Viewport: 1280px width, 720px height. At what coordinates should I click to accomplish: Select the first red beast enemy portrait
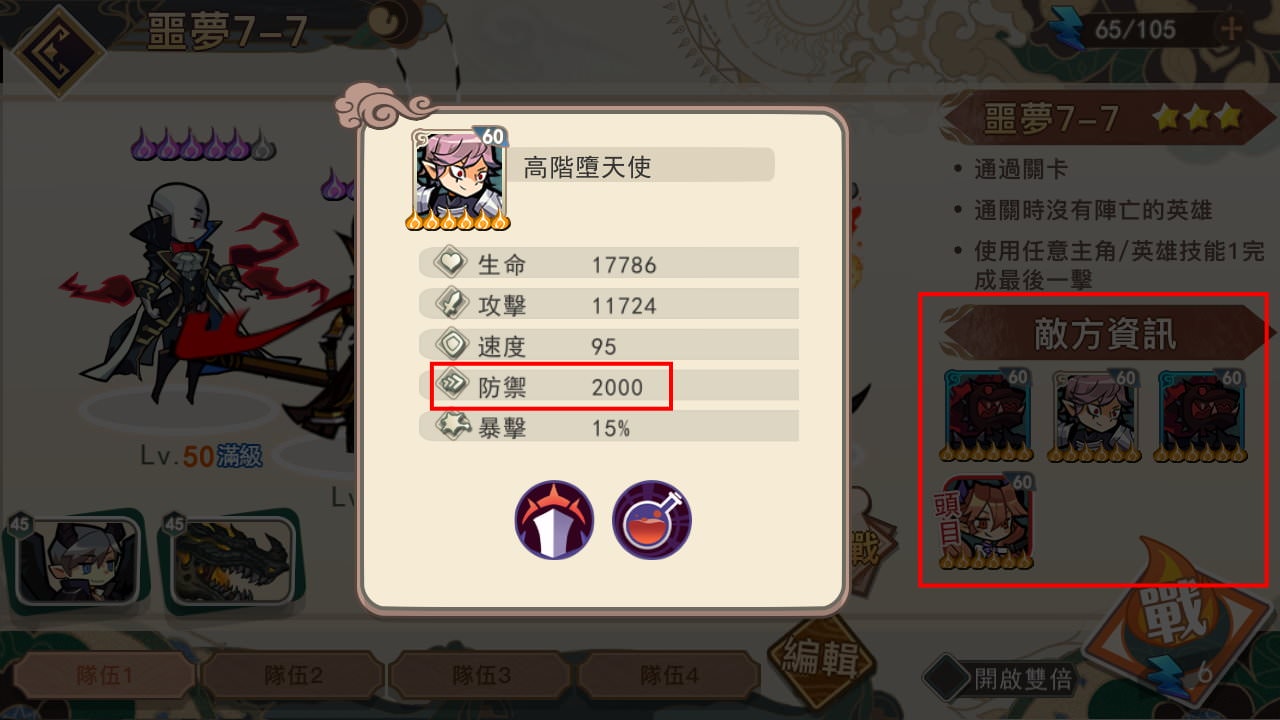point(988,415)
